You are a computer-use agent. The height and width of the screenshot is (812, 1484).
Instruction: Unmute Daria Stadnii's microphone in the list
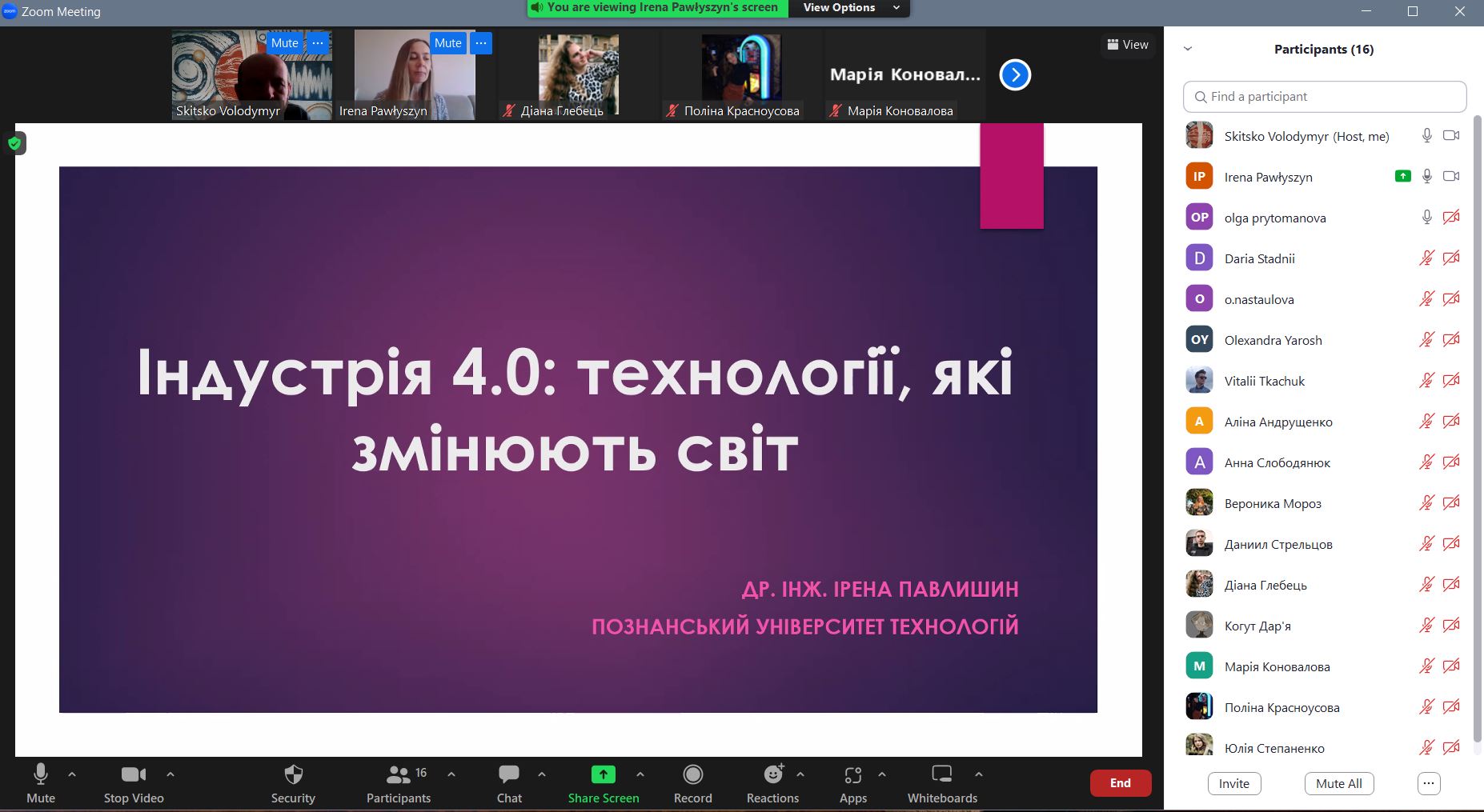(1426, 258)
